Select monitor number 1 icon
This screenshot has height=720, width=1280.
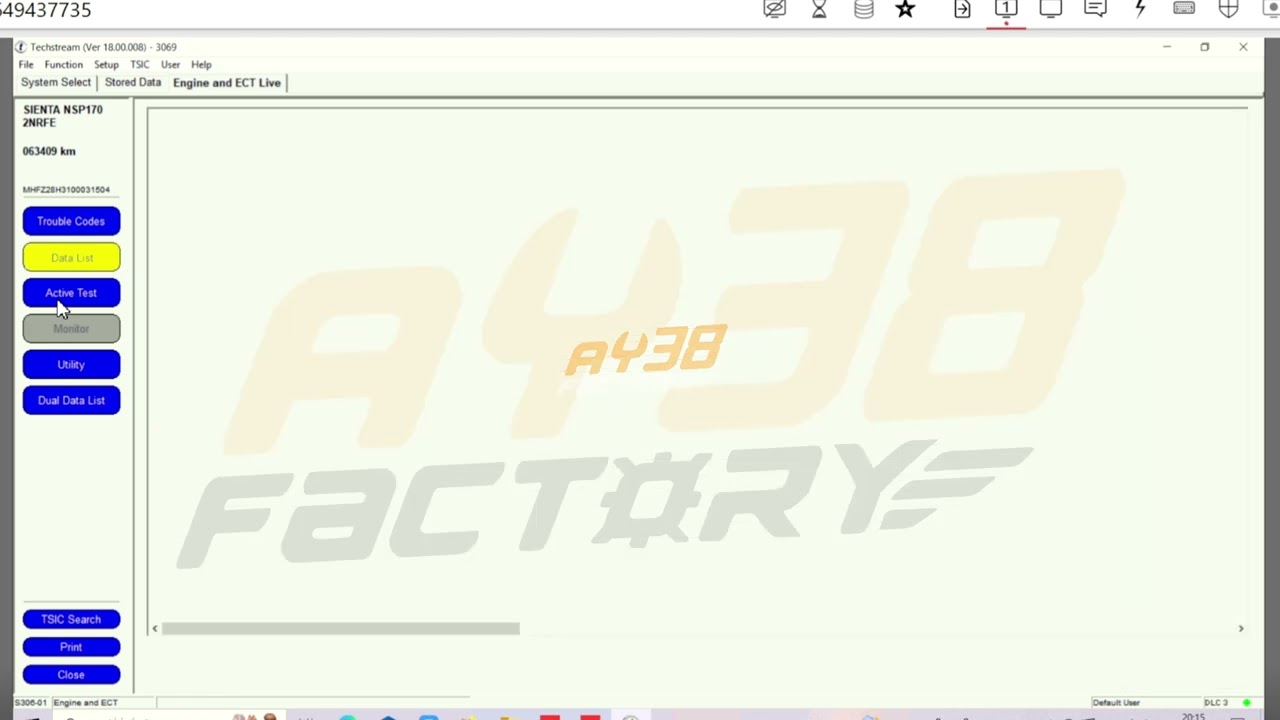pyautogui.click(x=1006, y=9)
